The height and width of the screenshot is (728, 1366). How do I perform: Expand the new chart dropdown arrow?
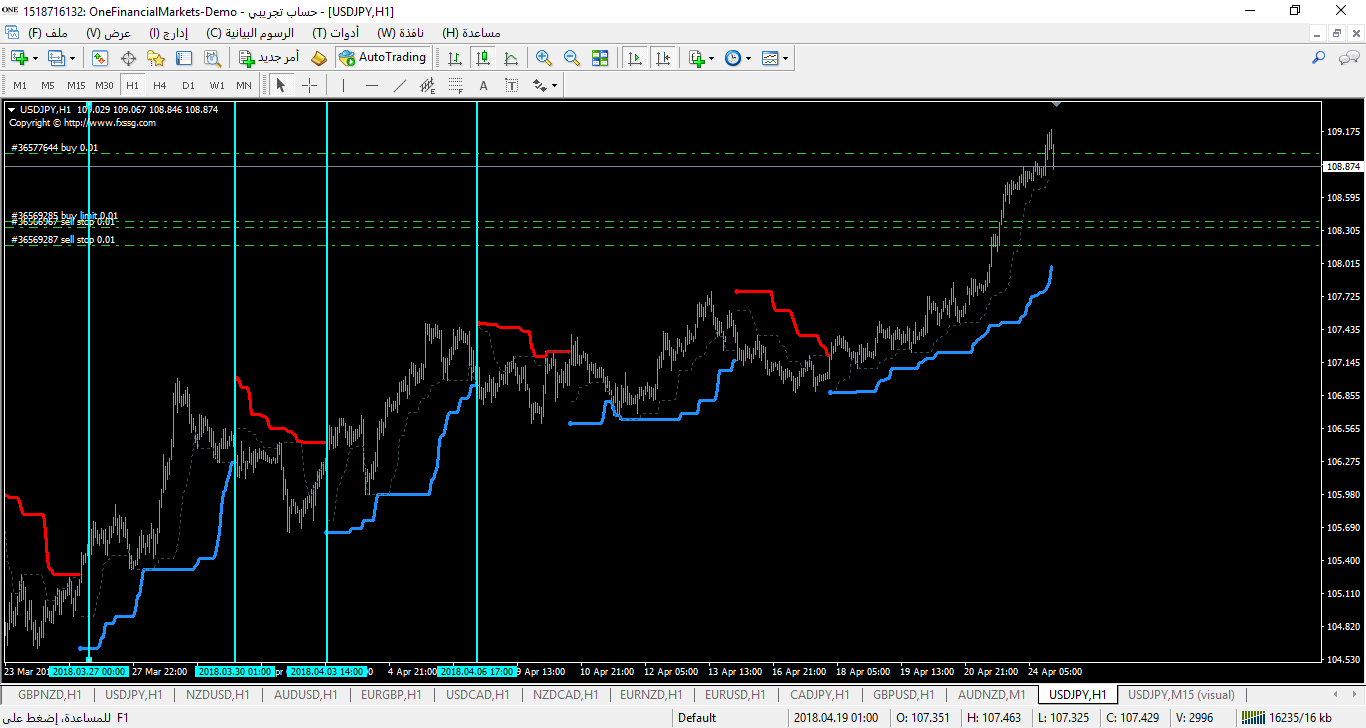tap(36, 58)
